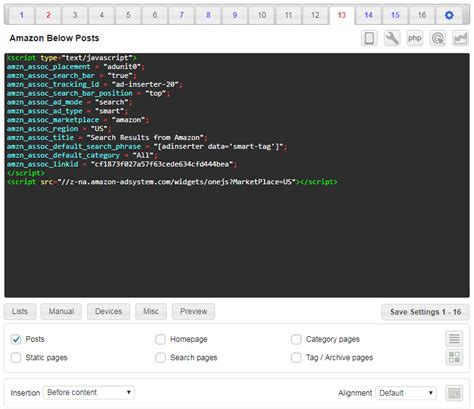
Task: Click the alignment preview icon beside Default
Action: (454, 393)
